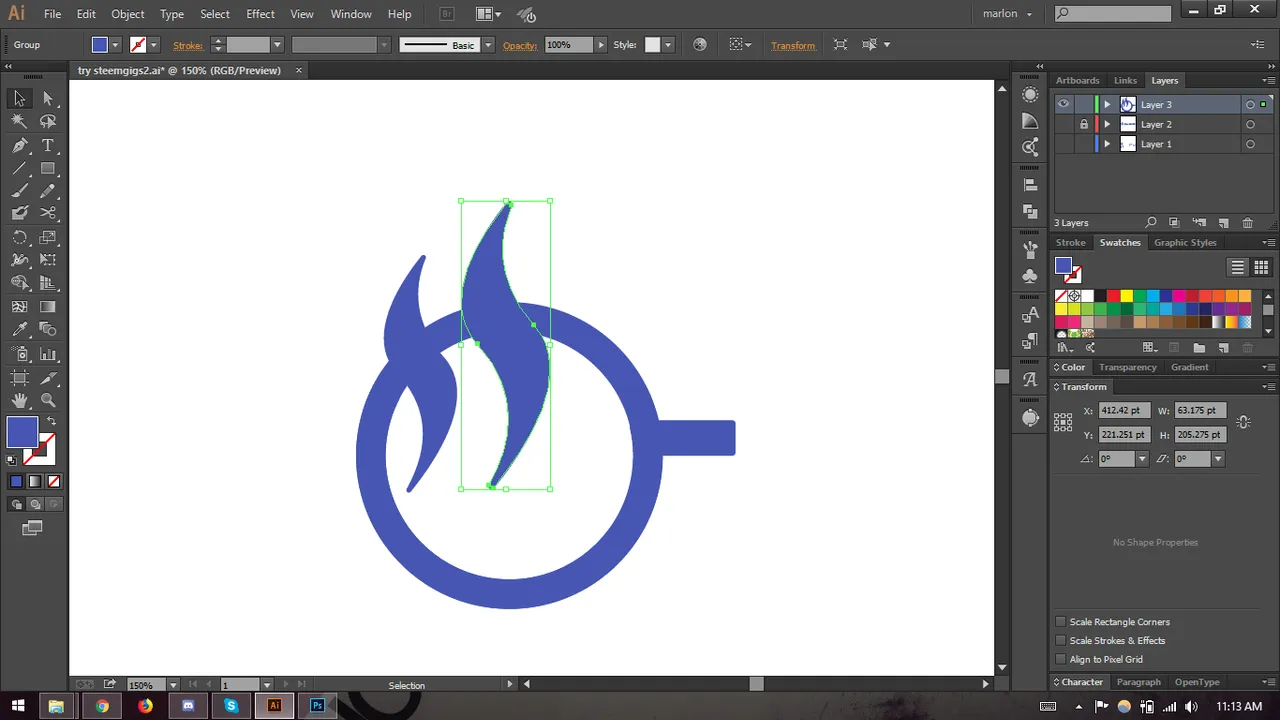The image size is (1280, 720).
Task: Pick the red swatch in Swatches panel
Action: point(1113,296)
